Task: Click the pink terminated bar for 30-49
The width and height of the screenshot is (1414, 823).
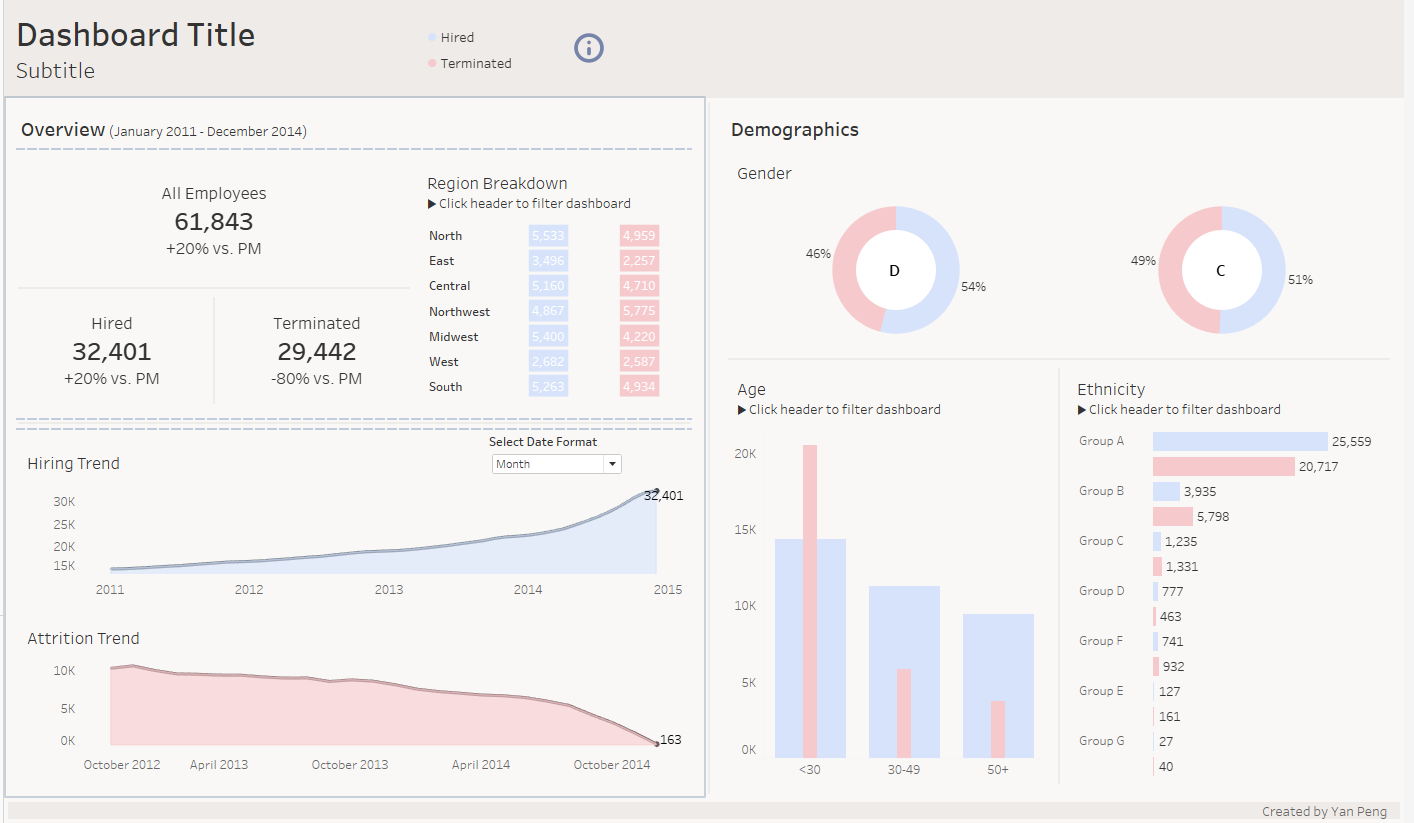Action: coord(904,713)
